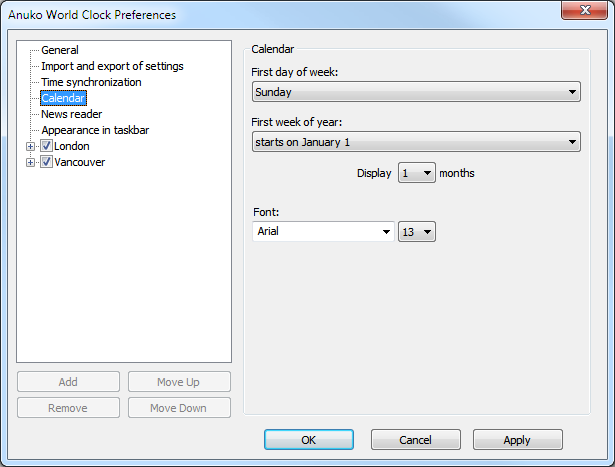
Task: Click the Cancel button
Action: coord(415,440)
